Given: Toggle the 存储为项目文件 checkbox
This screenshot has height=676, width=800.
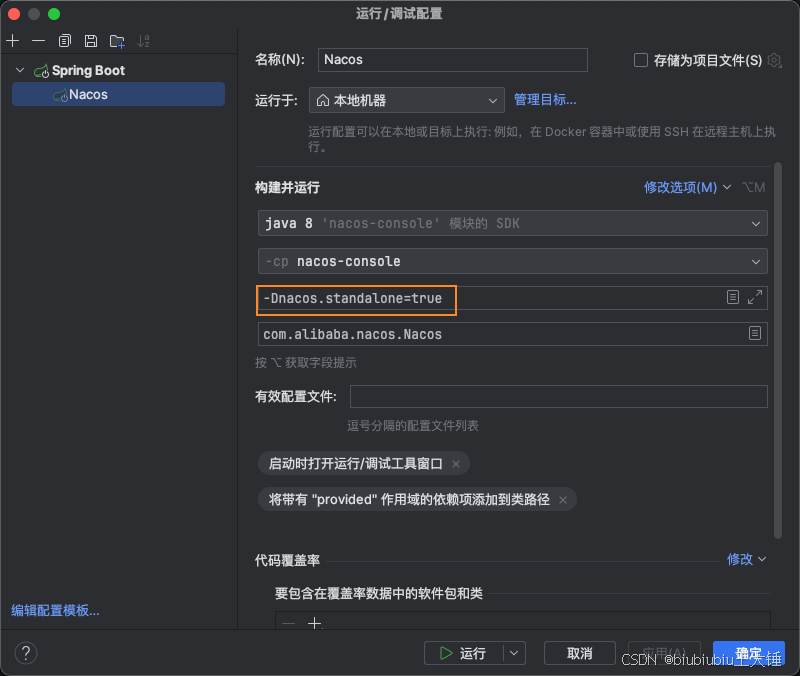Looking at the screenshot, I should pos(641,60).
